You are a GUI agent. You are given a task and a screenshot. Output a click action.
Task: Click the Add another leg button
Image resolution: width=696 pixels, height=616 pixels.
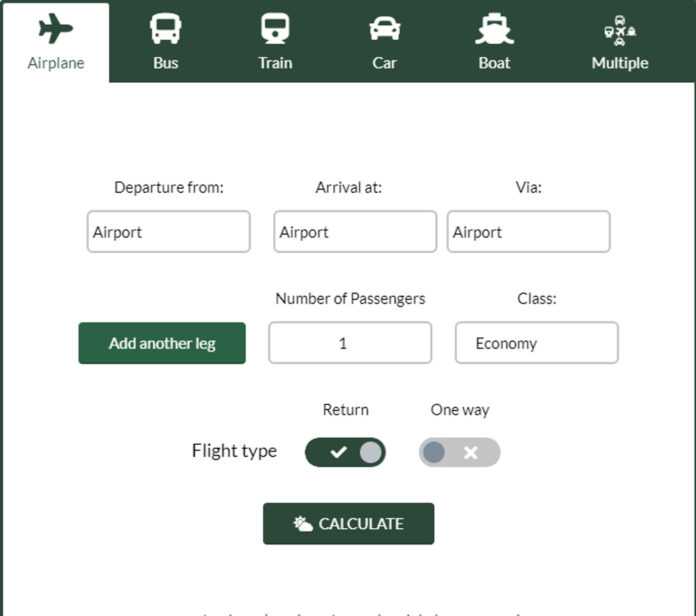point(162,343)
